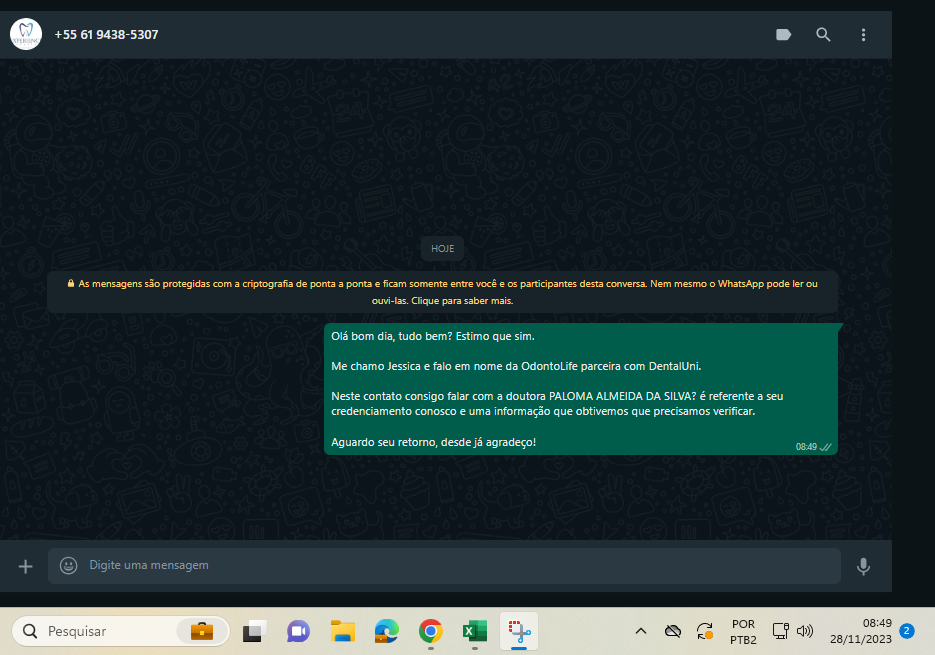
Task: Click the 08:49 message timestamp
Action: point(806,447)
